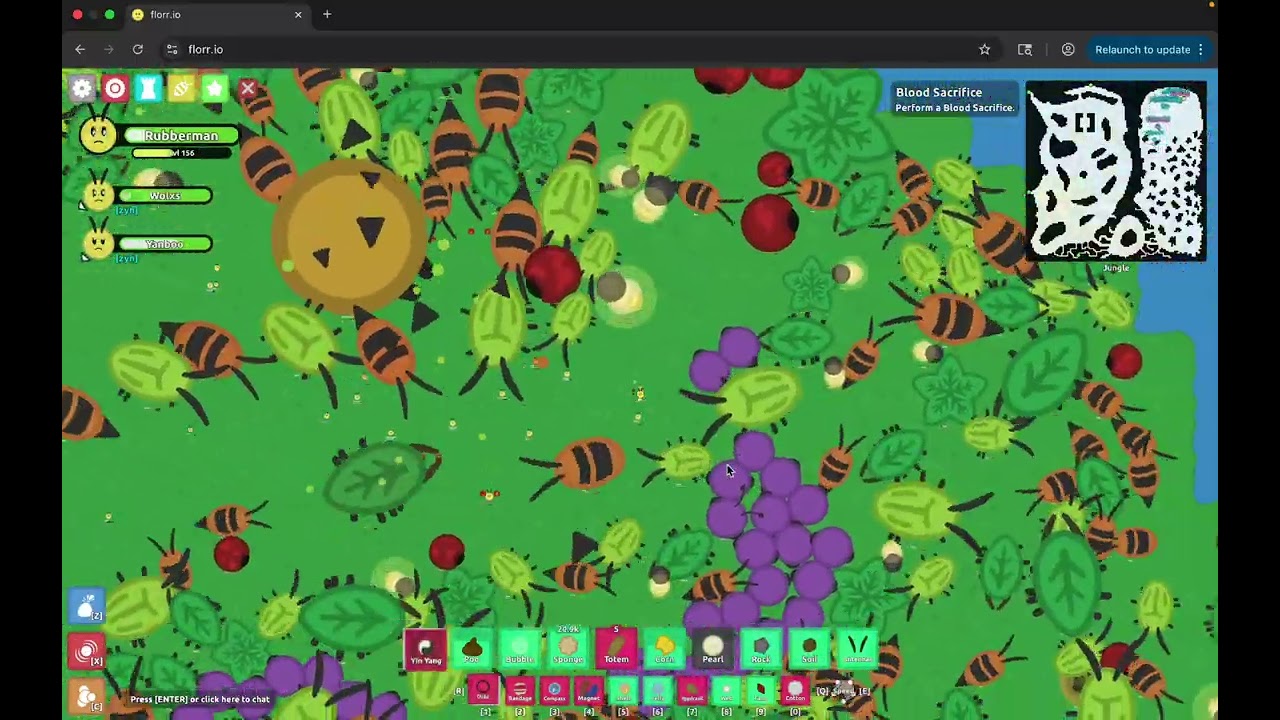Click the florr.io address bar
1280x720 pixels.
point(580,49)
